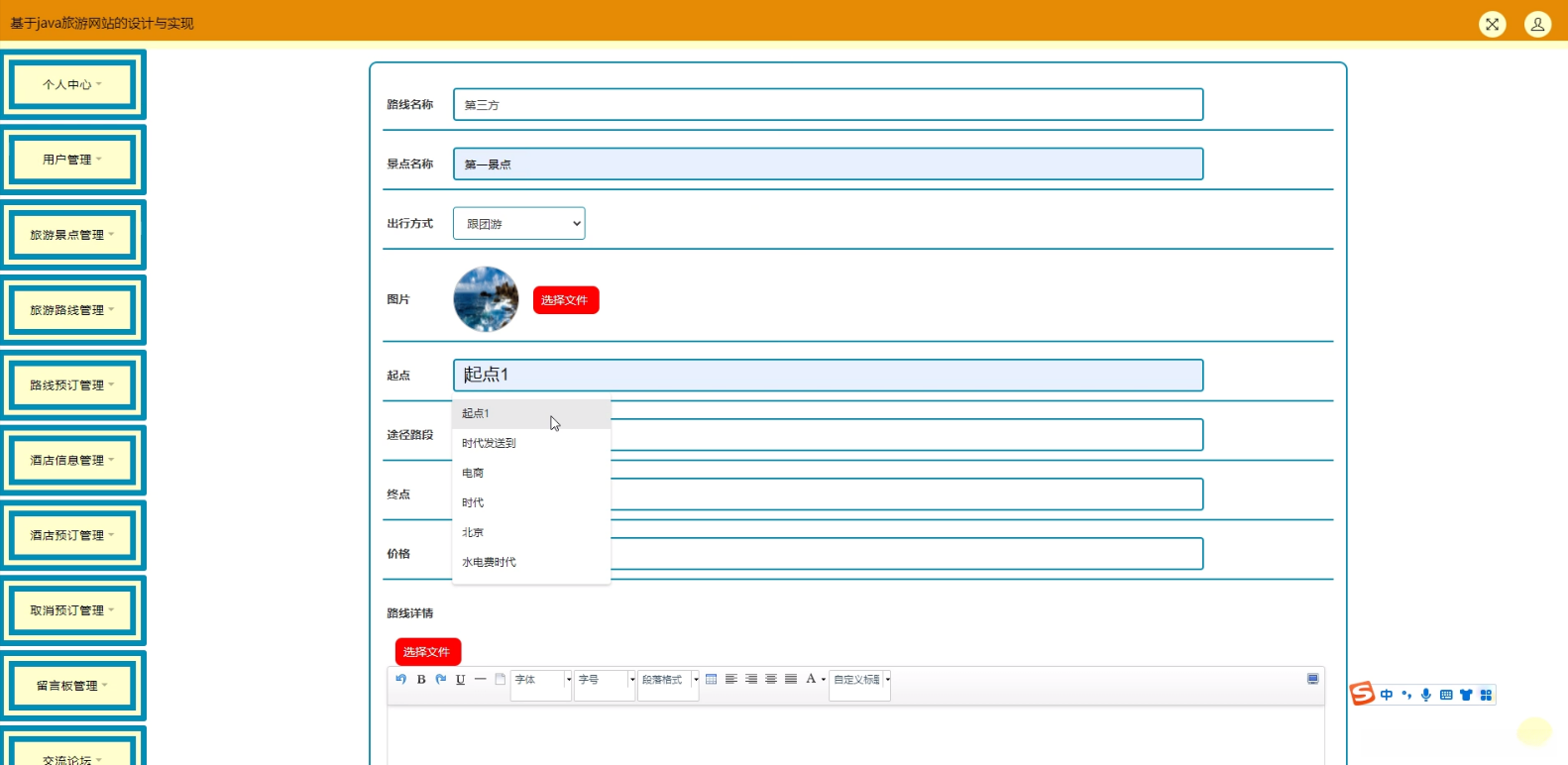Align text left in the editor
The height and width of the screenshot is (765, 1568).
731,679
